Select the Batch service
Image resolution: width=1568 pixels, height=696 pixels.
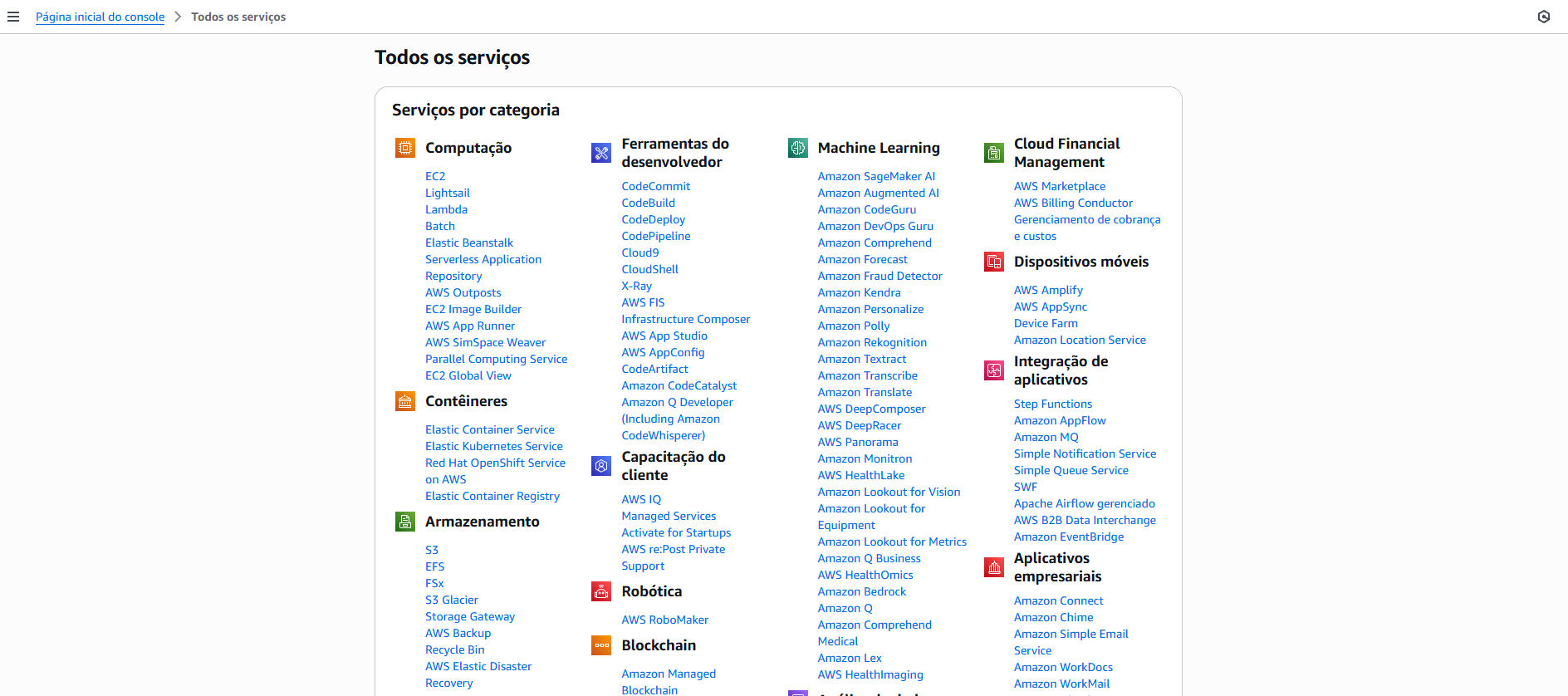(440, 226)
